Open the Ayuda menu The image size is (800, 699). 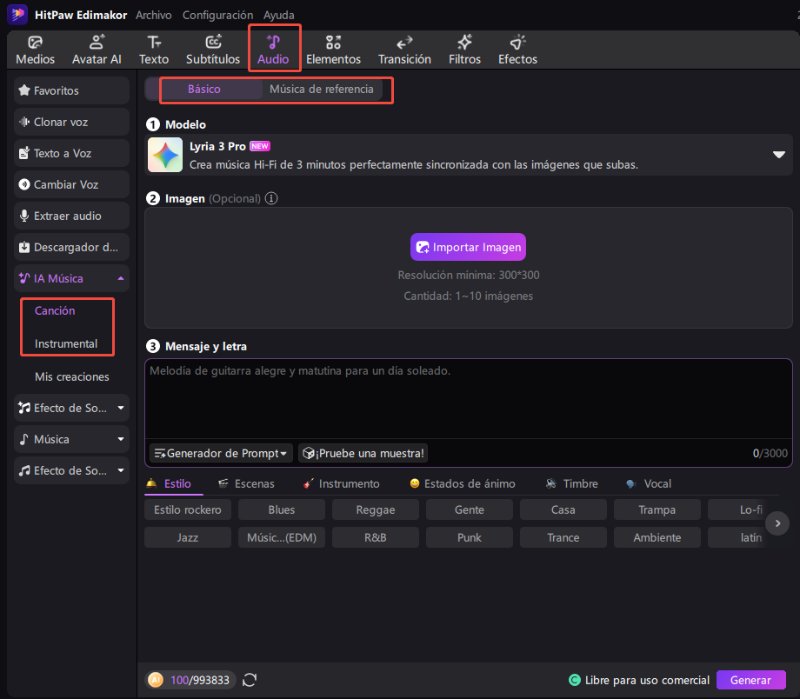point(279,15)
